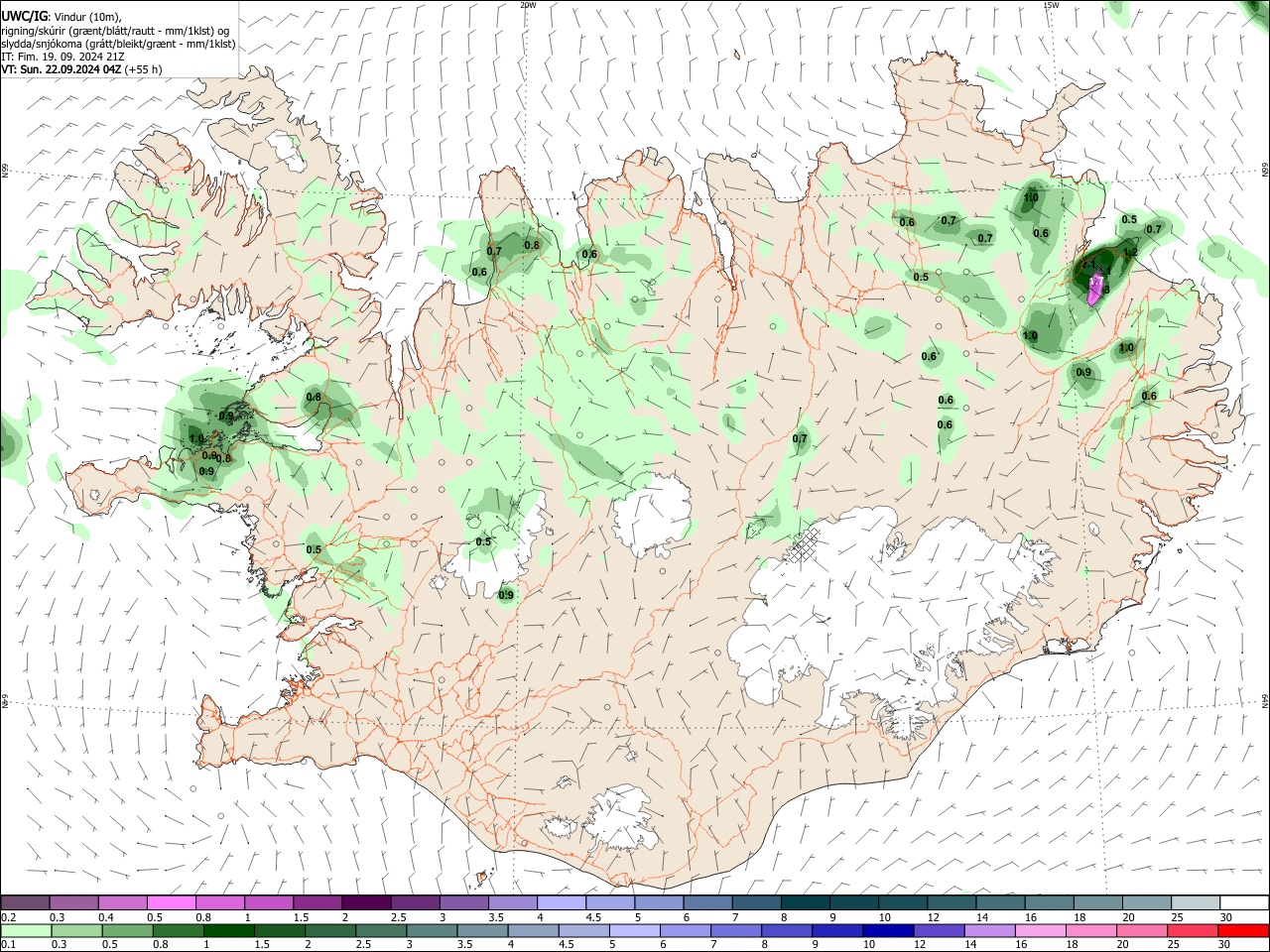The image size is (1270, 952).
Task: Click the '(+55 h)' forecast offset
Action: [144, 69]
